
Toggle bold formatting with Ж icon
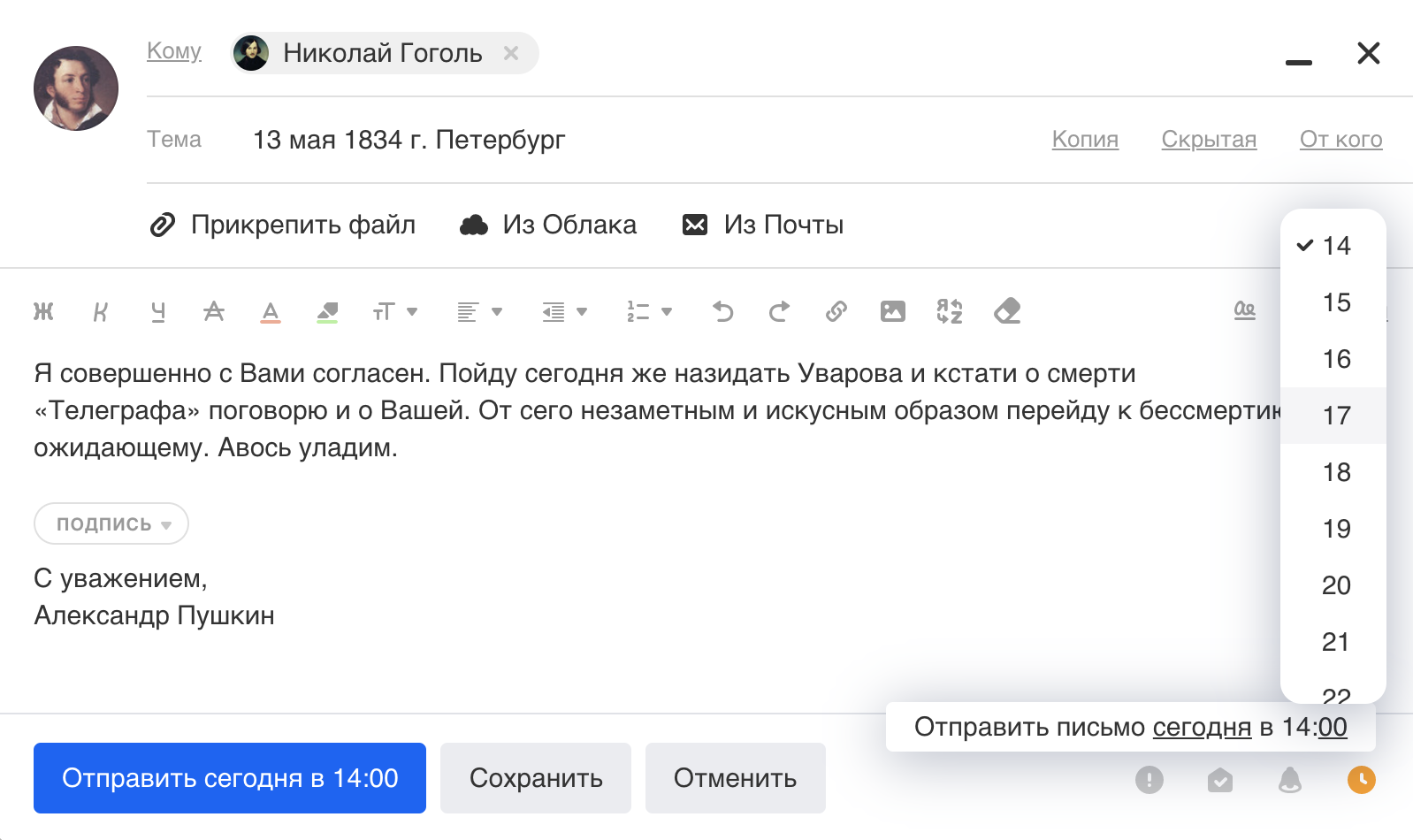tap(43, 311)
